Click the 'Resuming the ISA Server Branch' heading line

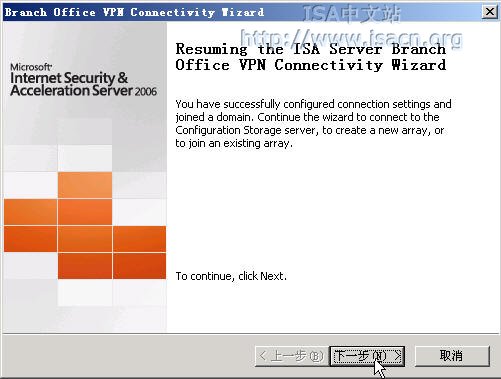pyautogui.click(x=311, y=49)
